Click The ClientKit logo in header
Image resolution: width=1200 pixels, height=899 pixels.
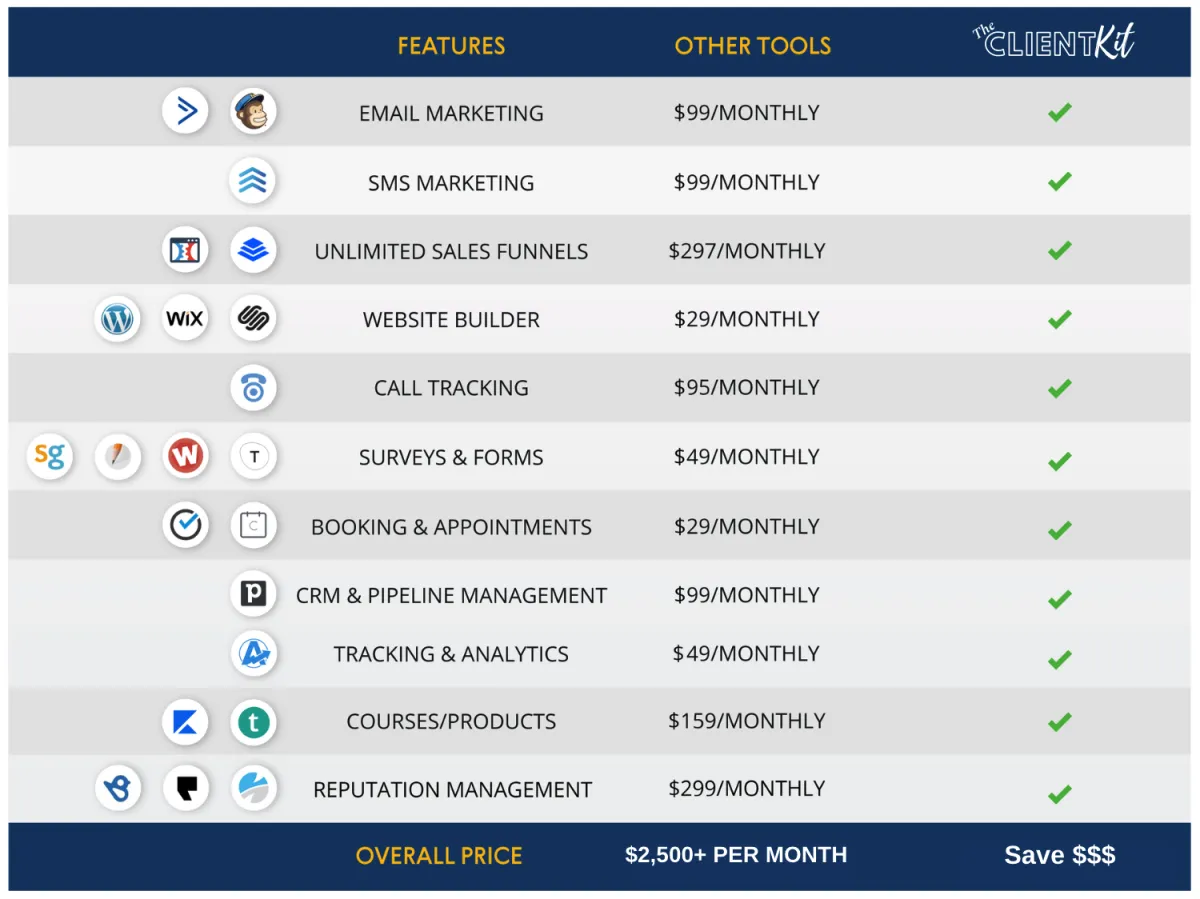(x=1054, y=41)
